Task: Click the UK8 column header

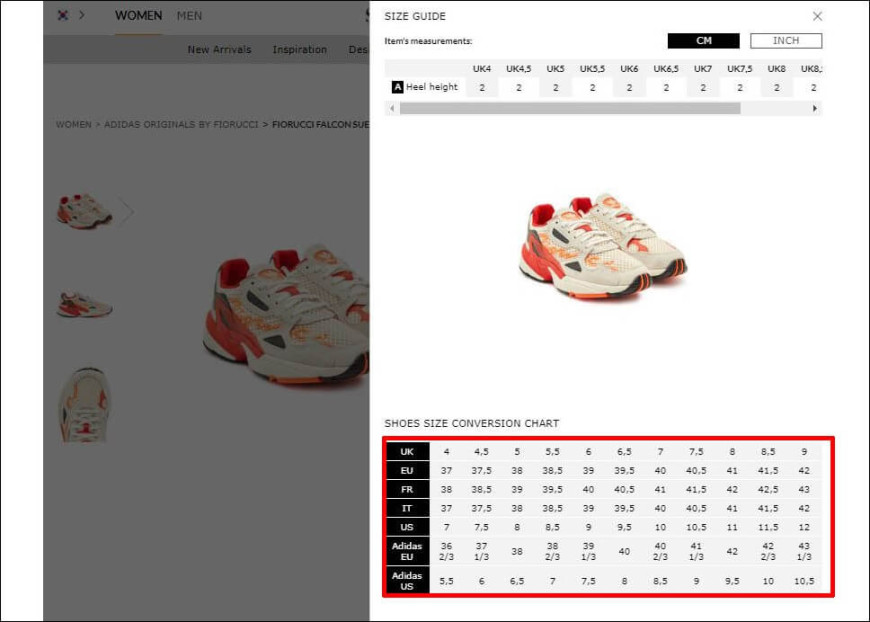Action: point(776,69)
